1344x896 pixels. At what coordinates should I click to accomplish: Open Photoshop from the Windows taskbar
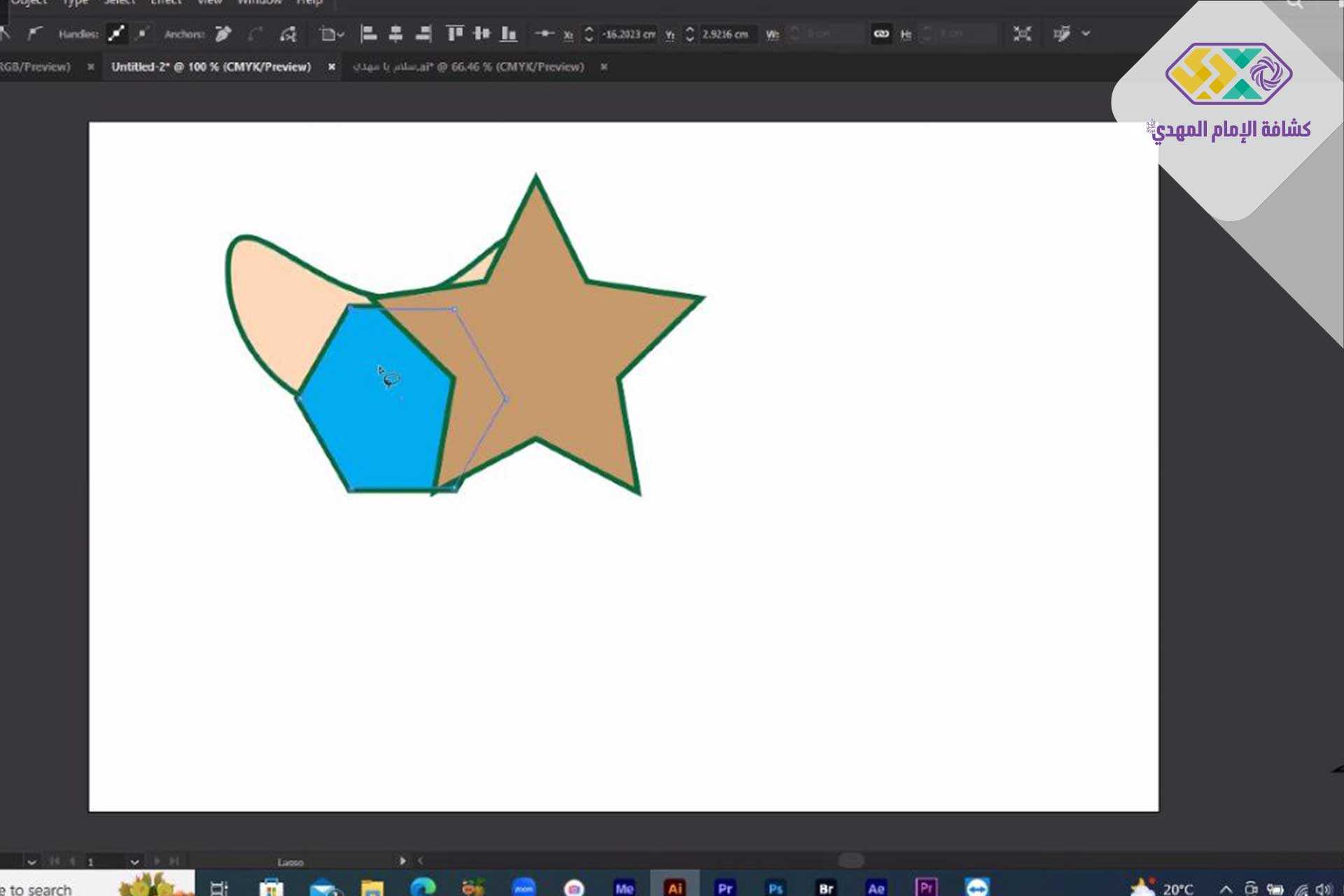pos(775,888)
